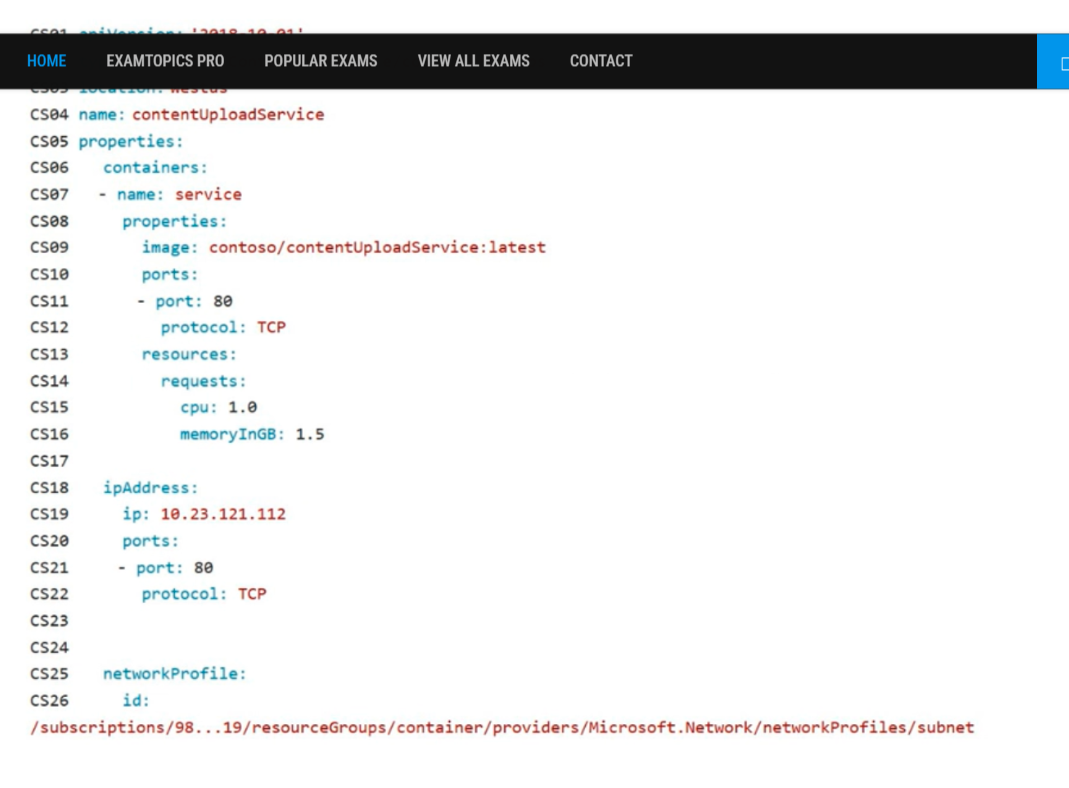Select the cpu: 1.0 value

pos(242,408)
